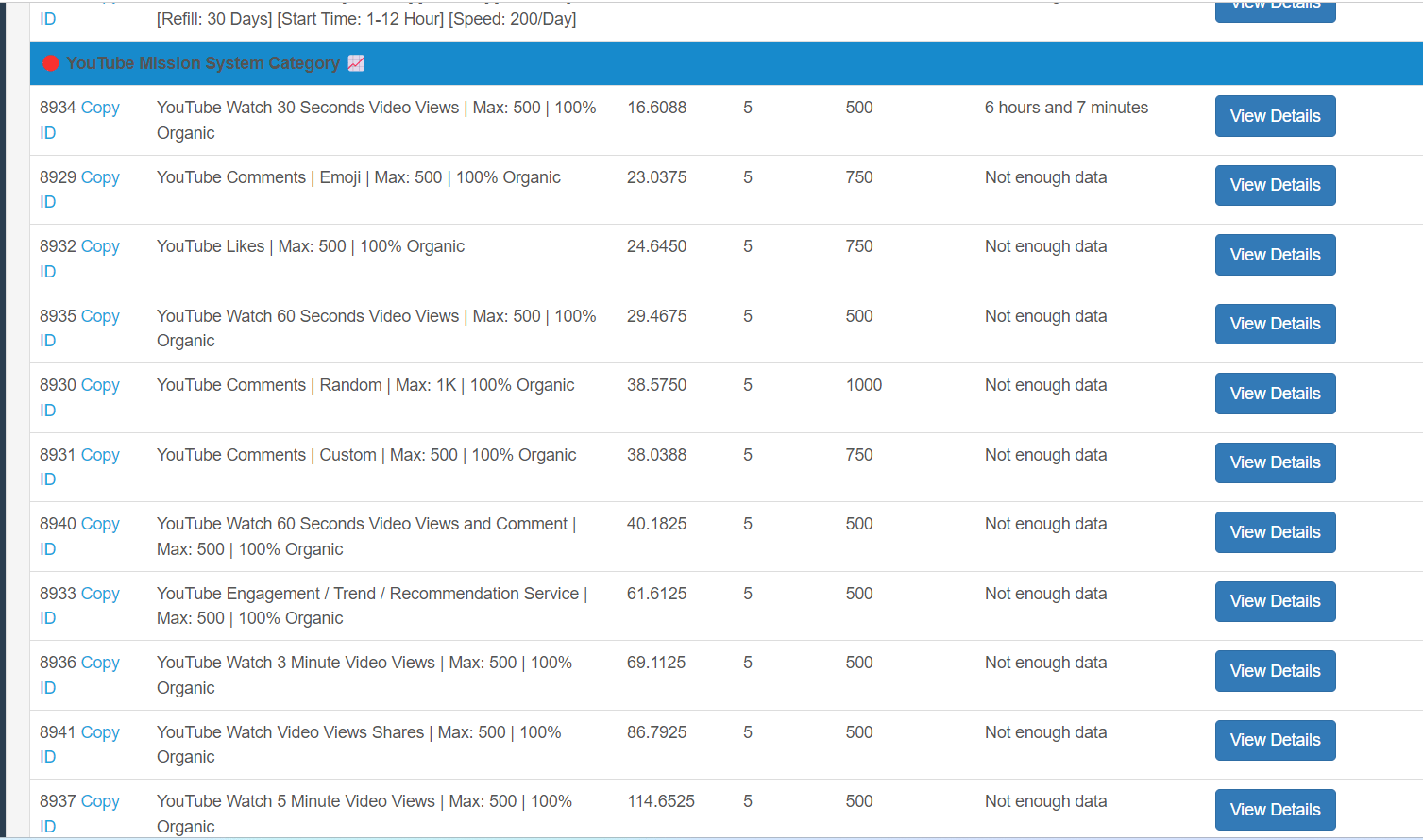
Task: Click the chart icon beside YouTube Mission System Category
Action: click(x=356, y=63)
